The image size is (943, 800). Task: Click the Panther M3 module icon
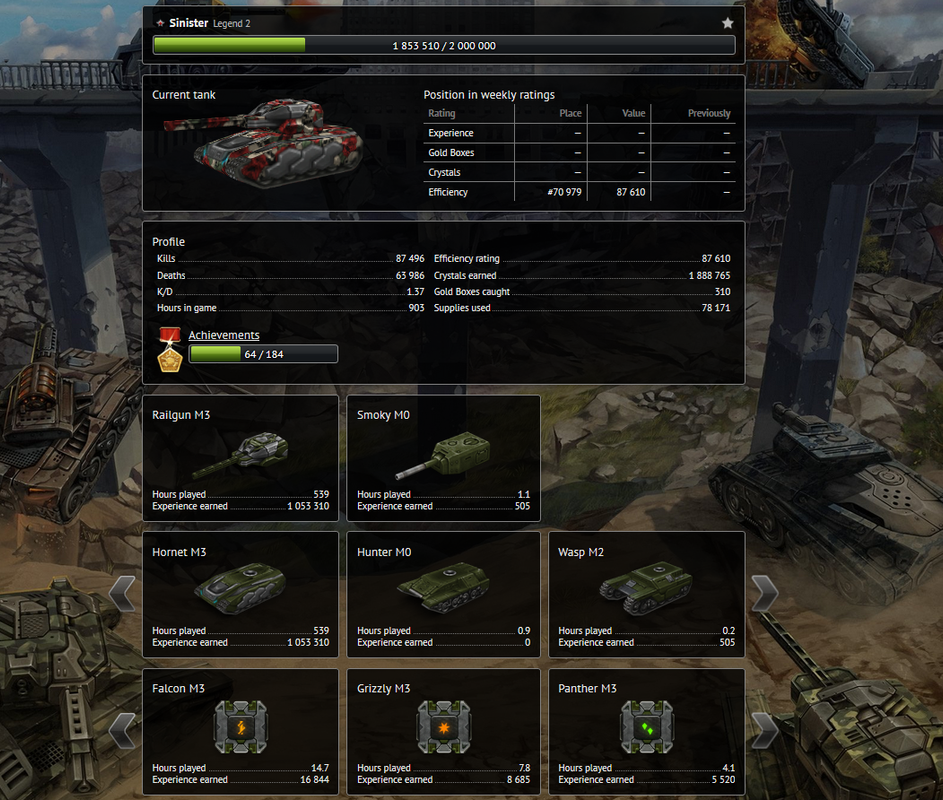click(647, 727)
